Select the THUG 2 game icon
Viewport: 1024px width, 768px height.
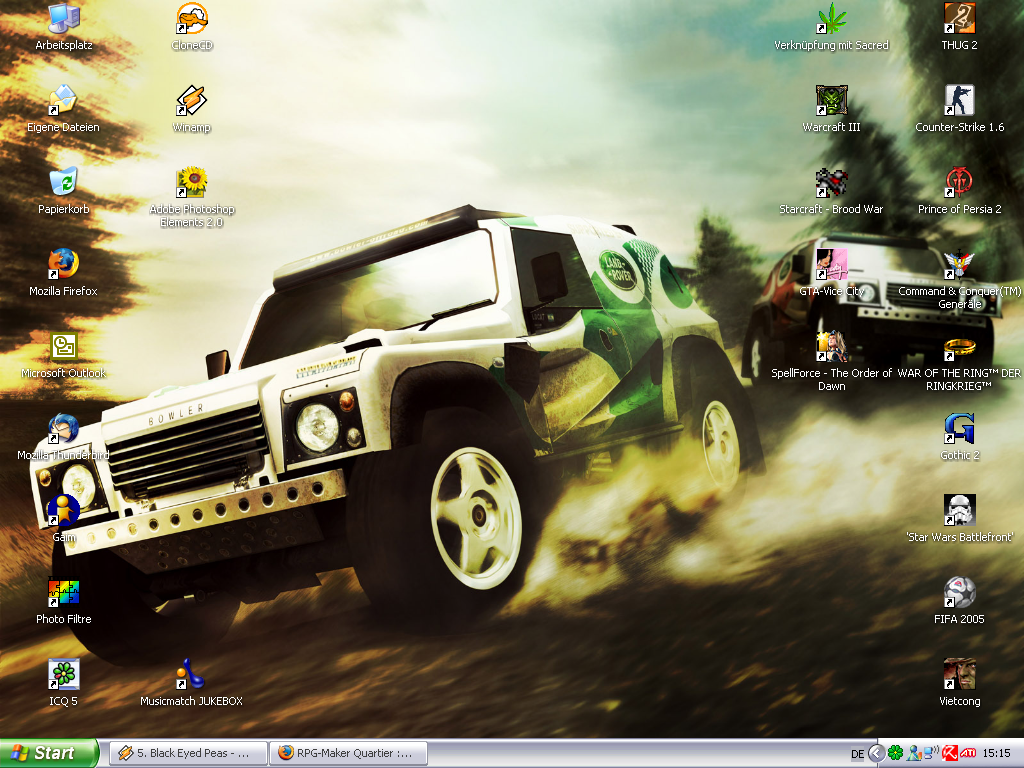pos(959,19)
